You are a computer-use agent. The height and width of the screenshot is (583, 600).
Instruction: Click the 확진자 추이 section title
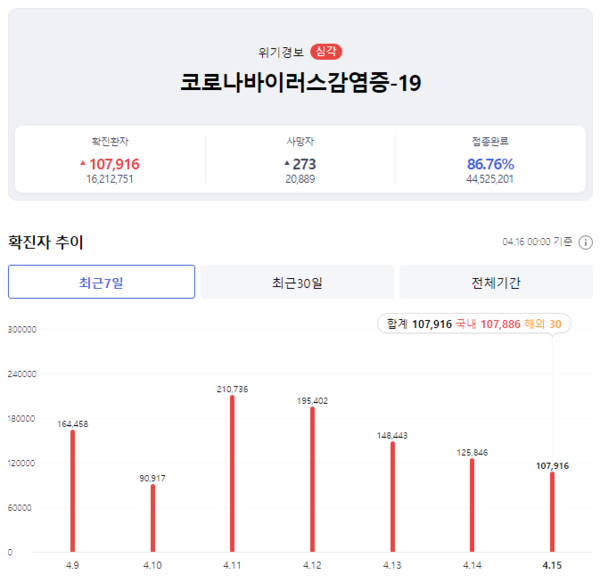pyautogui.click(x=46, y=242)
